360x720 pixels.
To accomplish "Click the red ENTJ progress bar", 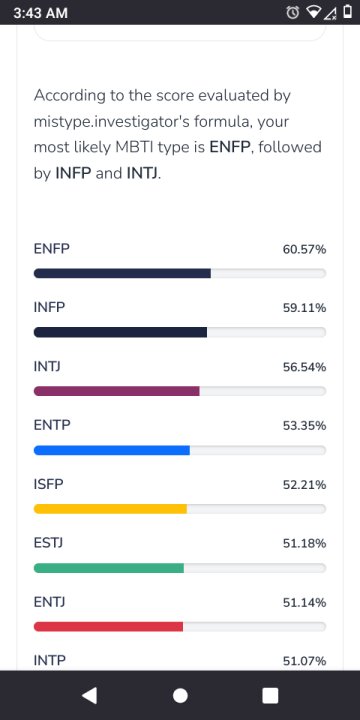I will coord(180,627).
